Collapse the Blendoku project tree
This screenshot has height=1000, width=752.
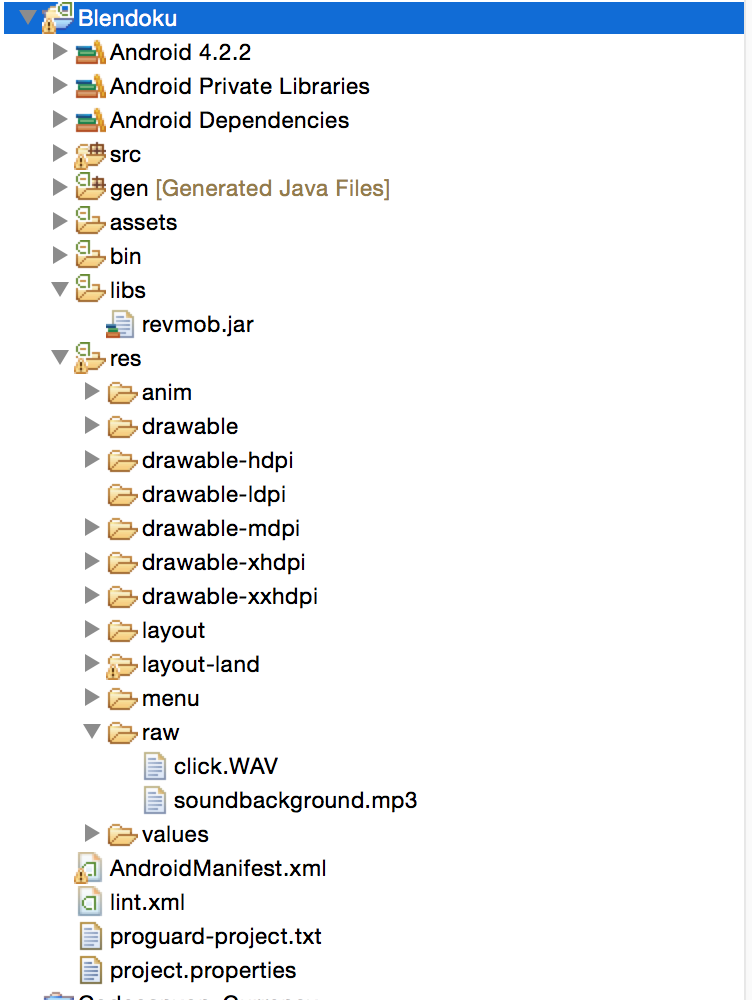pos(27,18)
